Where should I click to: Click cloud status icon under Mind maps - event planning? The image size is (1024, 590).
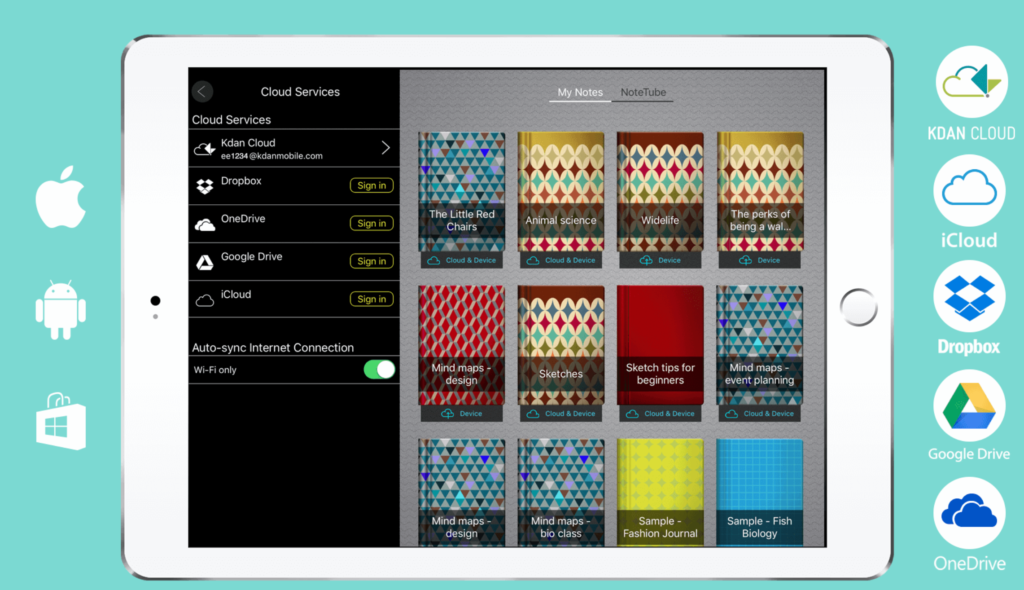click(731, 414)
